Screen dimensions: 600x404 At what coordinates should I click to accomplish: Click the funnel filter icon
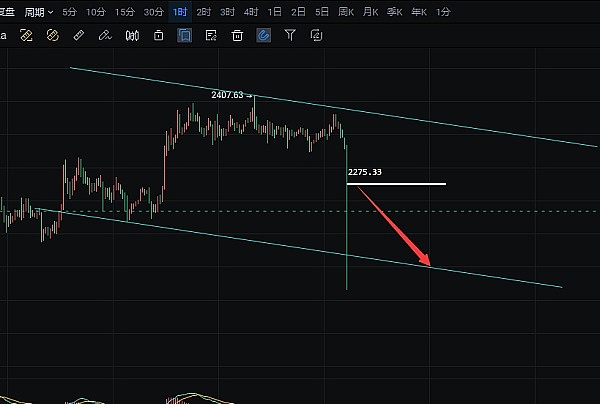[x=290, y=35]
